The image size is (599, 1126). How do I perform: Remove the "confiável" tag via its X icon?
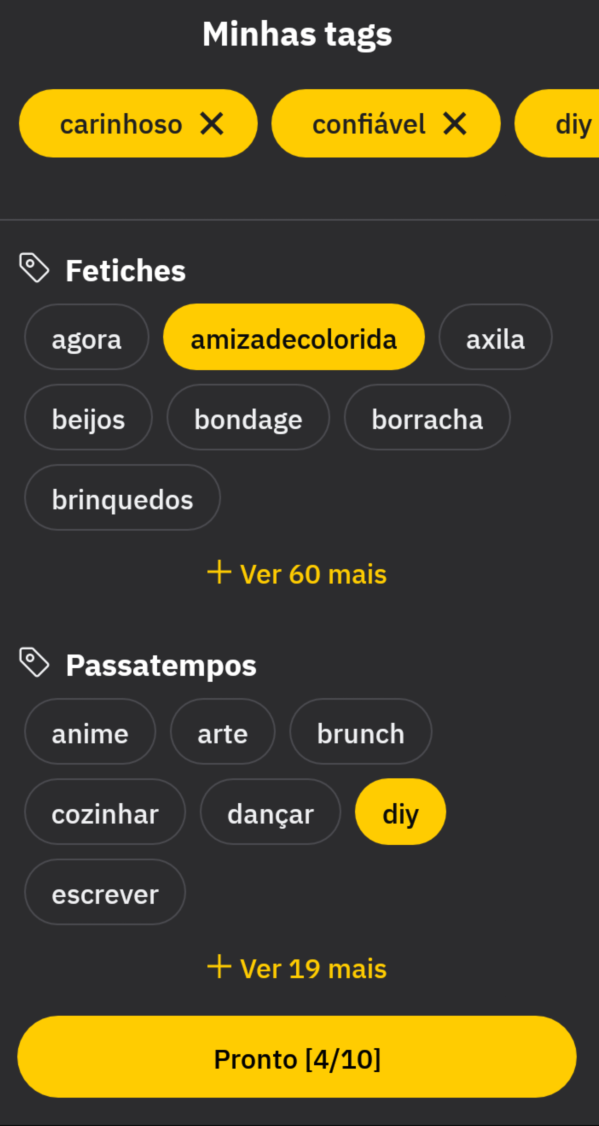pyautogui.click(x=455, y=124)
